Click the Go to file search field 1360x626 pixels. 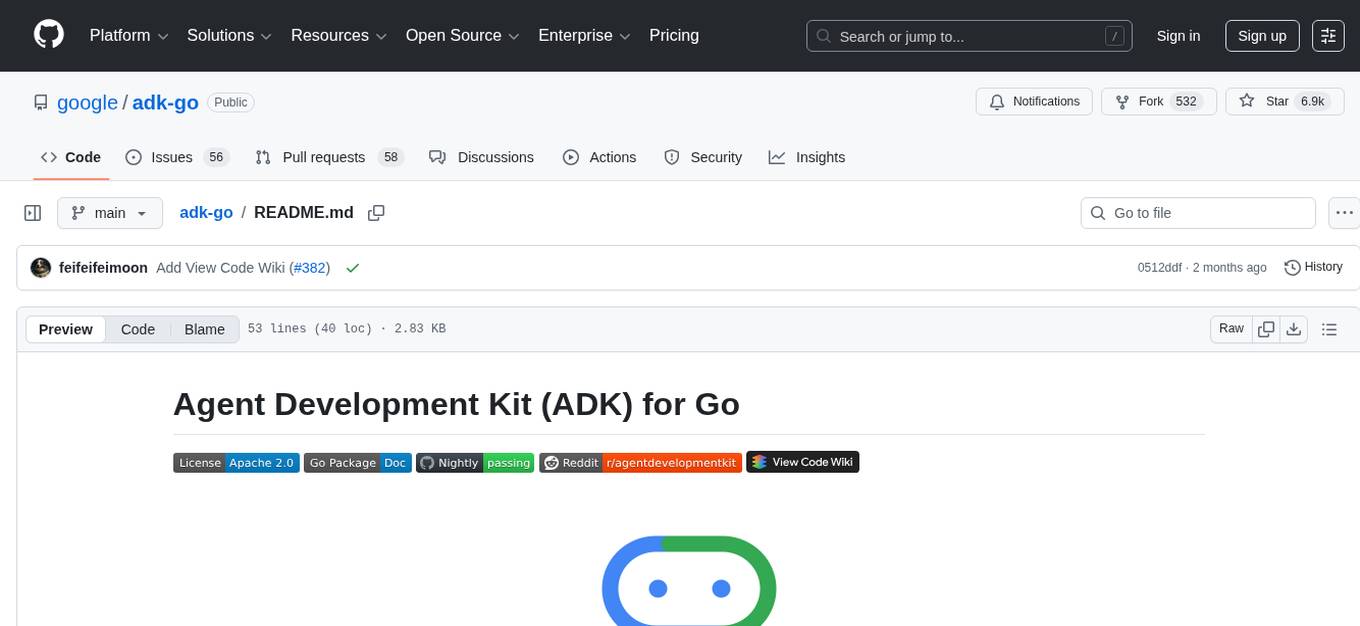tap(1197, 213)
